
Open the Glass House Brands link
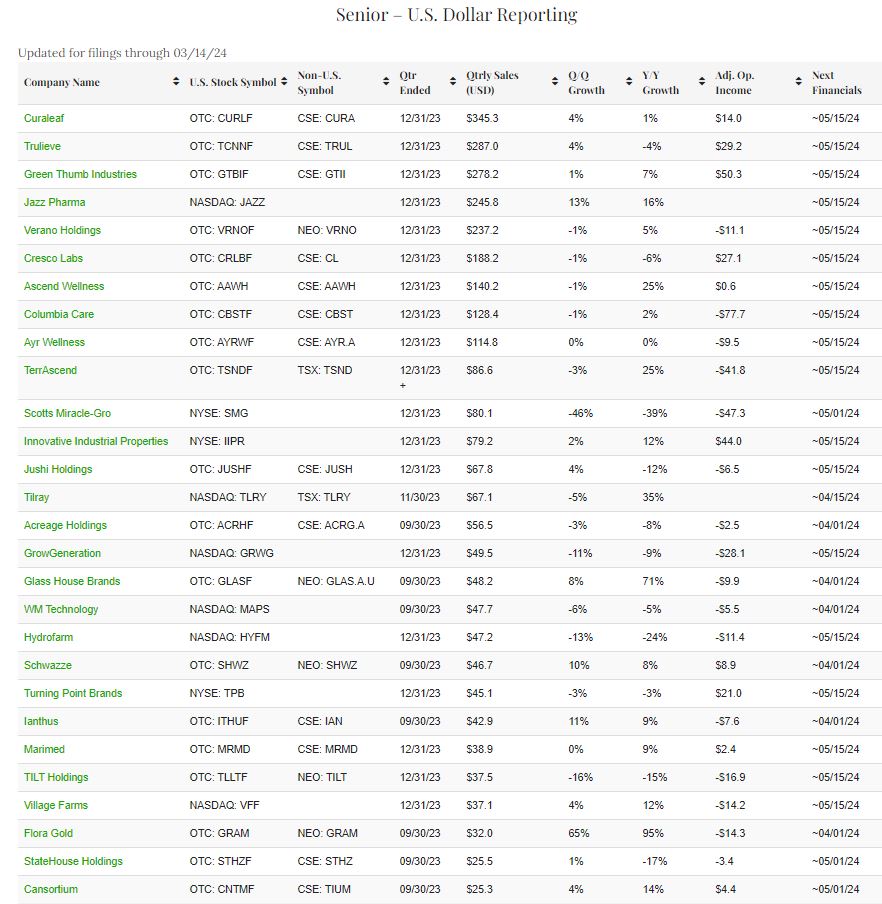pos(72,581)
